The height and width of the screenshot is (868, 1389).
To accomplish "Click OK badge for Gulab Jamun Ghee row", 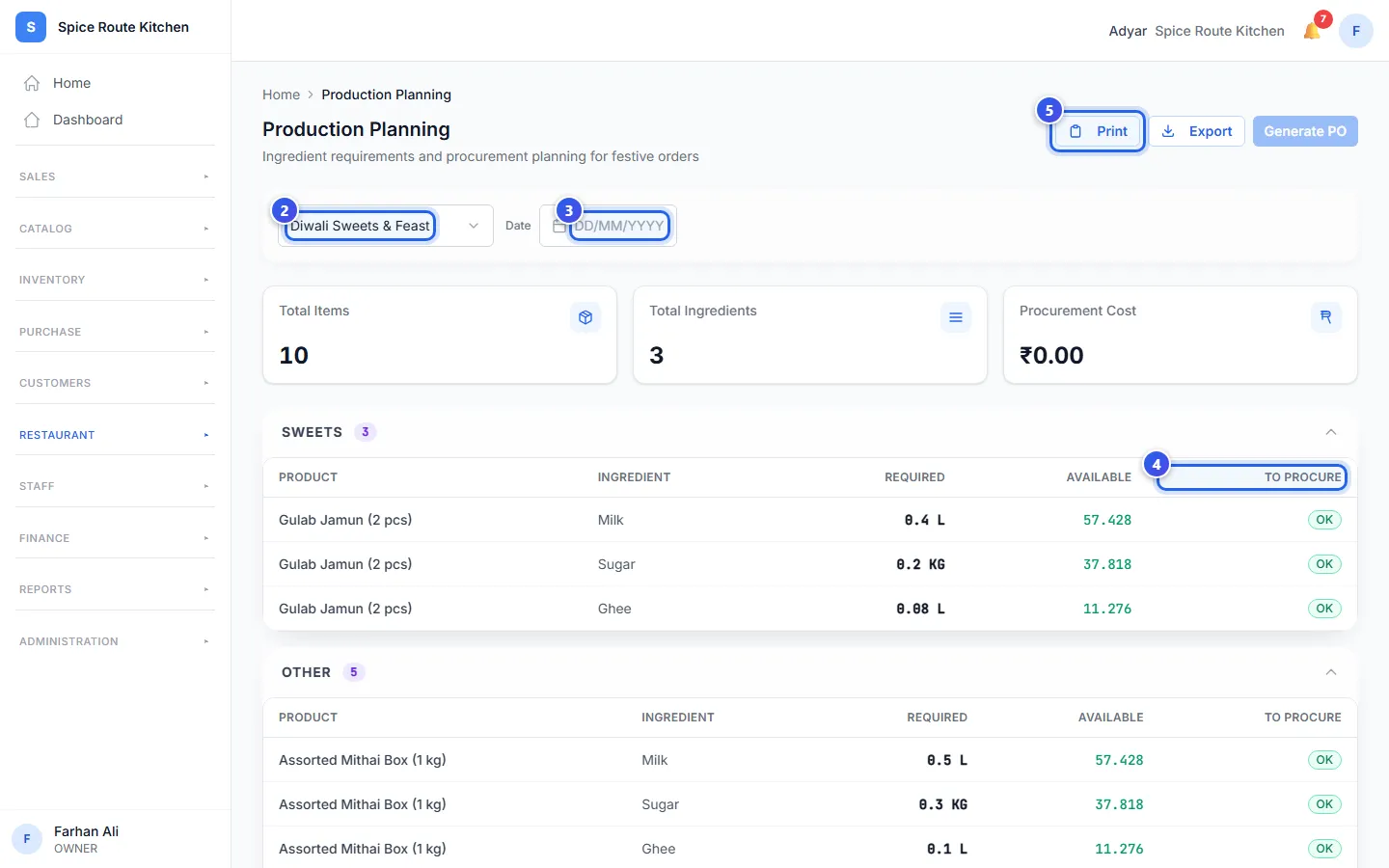I will coord(1324,609).
